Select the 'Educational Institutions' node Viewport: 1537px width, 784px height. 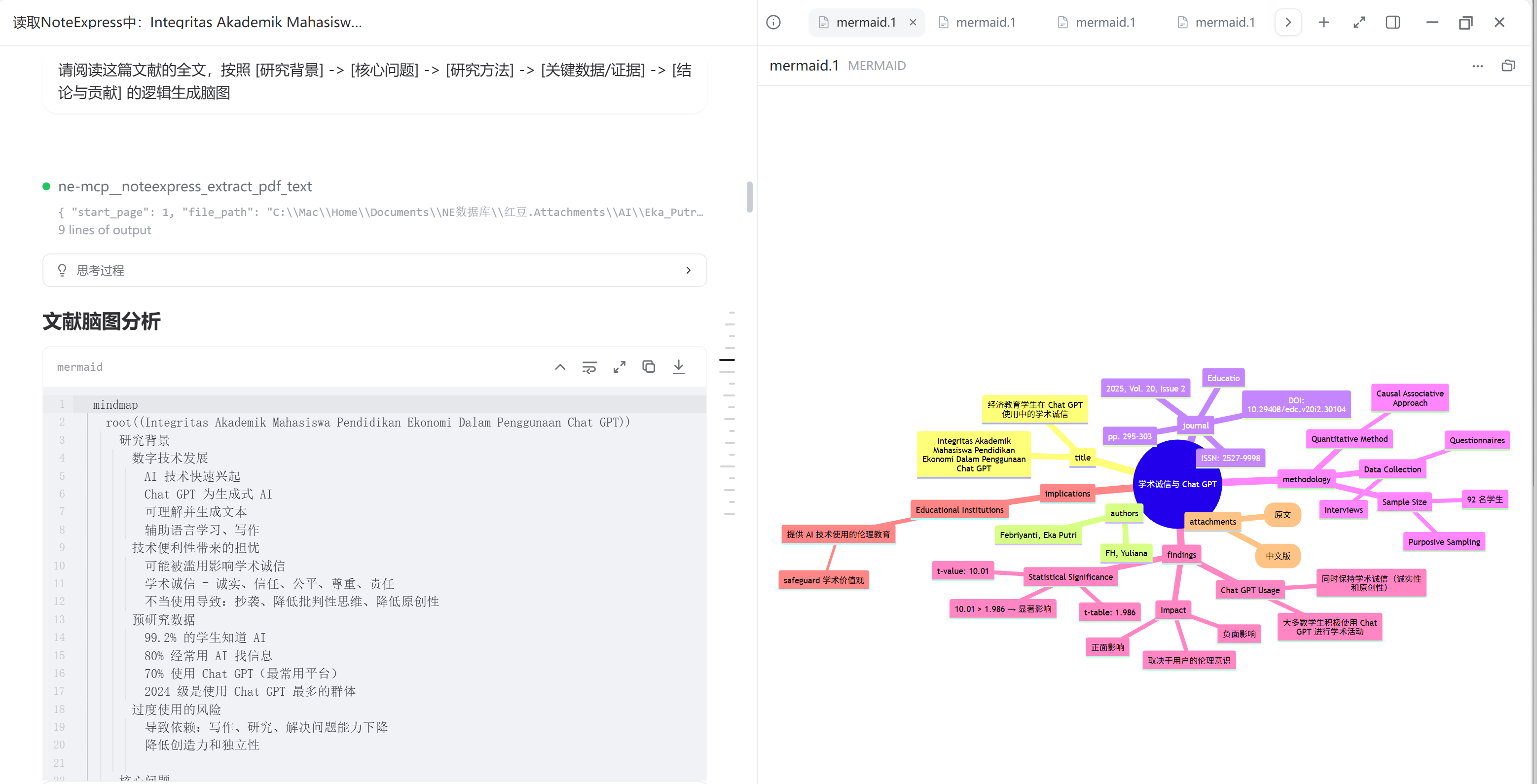coord(959,510)
